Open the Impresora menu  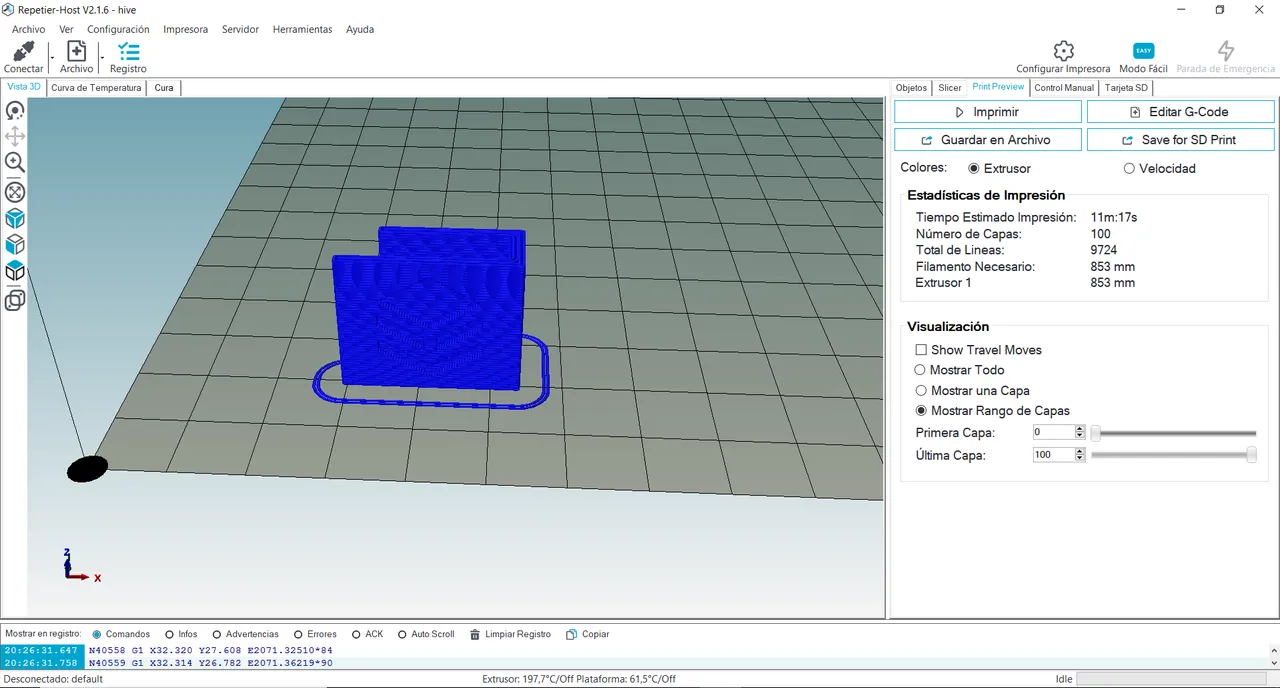[x=185, y=29]
